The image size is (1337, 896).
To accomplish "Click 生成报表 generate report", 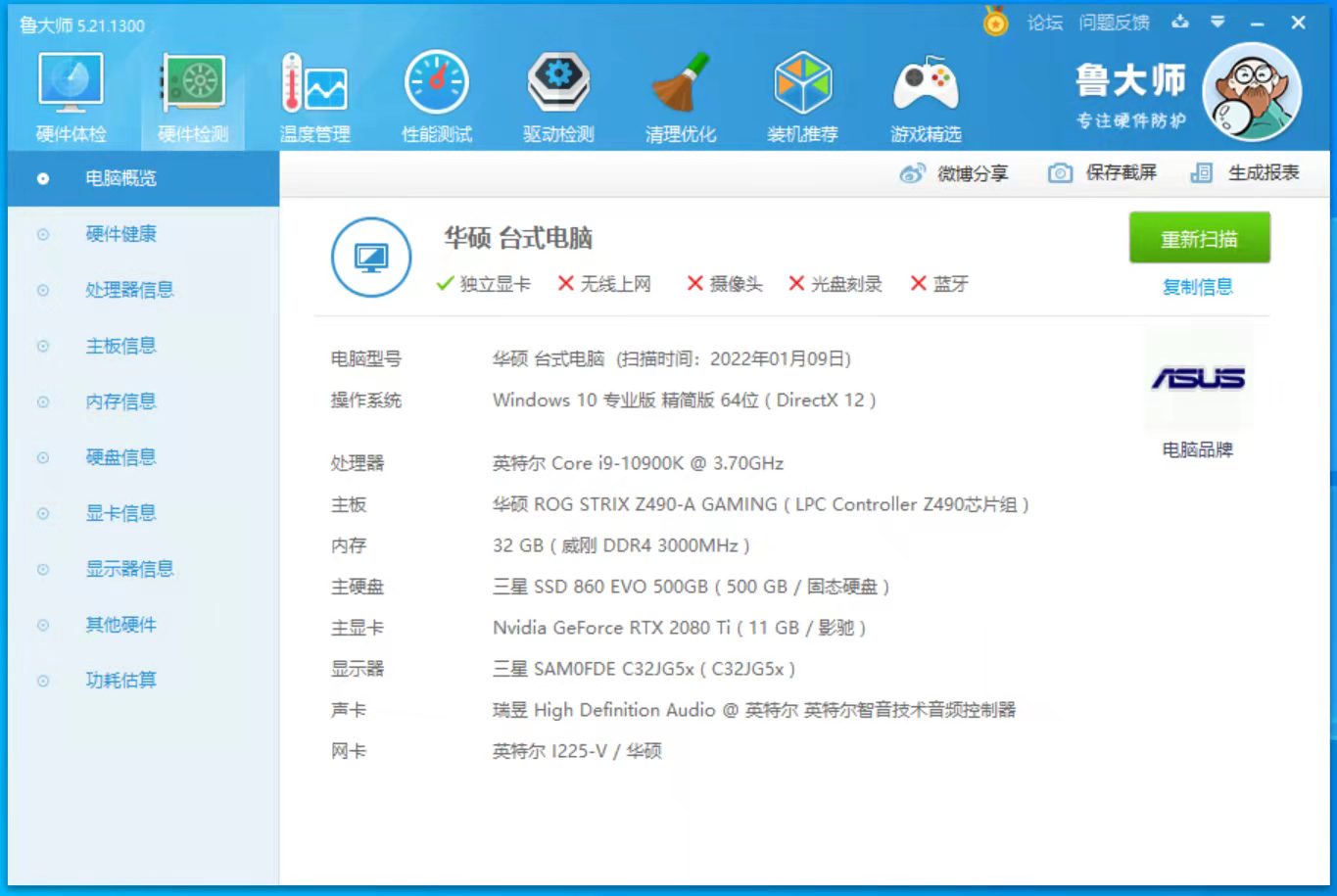I will click(1244, 173).
